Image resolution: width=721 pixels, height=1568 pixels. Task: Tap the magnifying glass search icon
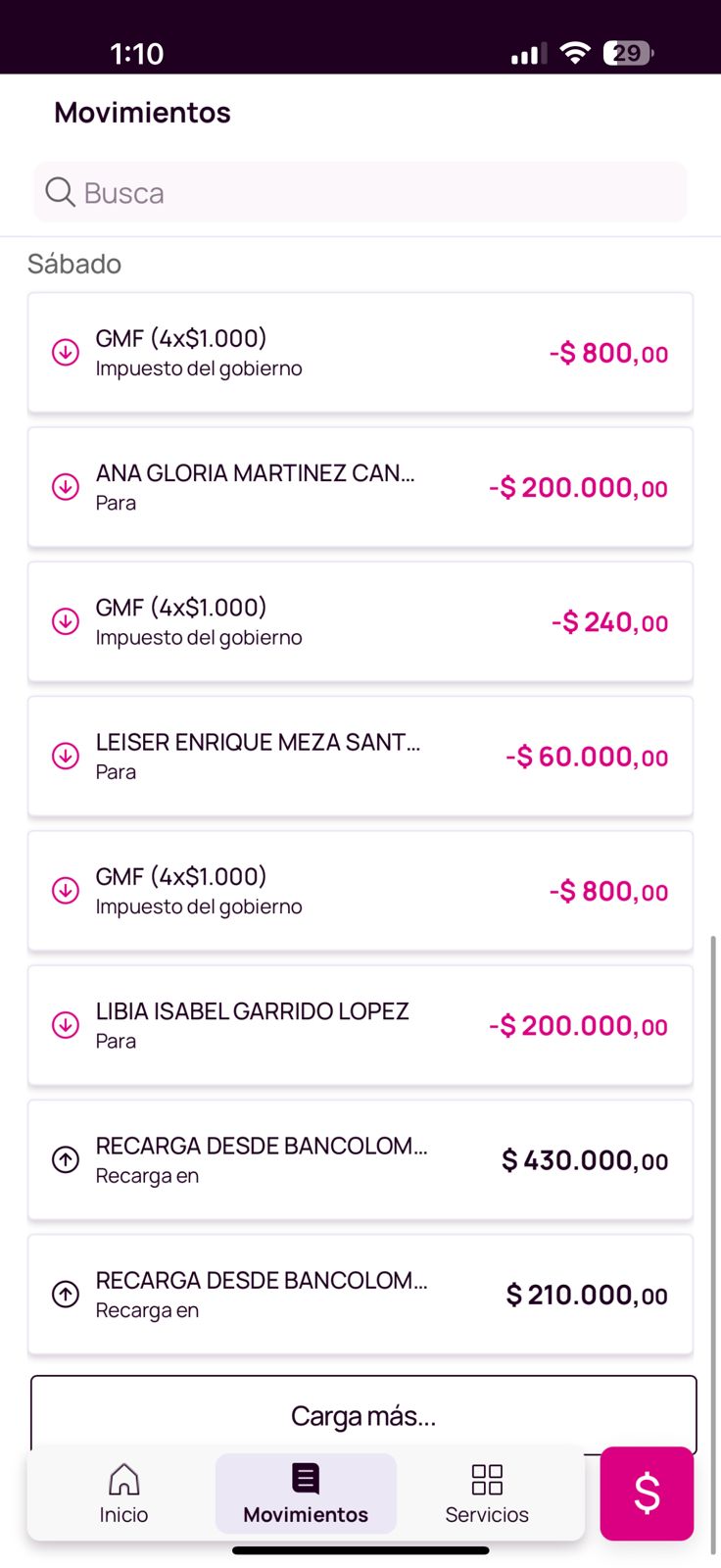(x=60, y=192)
